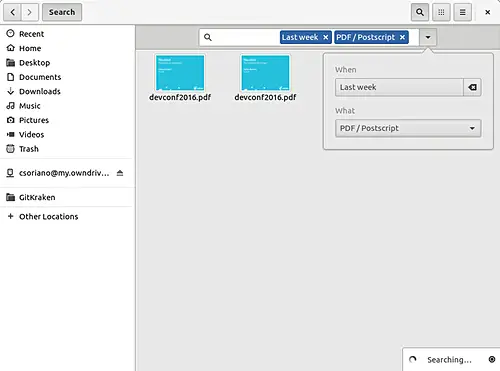The image size is (500, 371).
Task: Open Music in the sidebar
Action: 67,105
